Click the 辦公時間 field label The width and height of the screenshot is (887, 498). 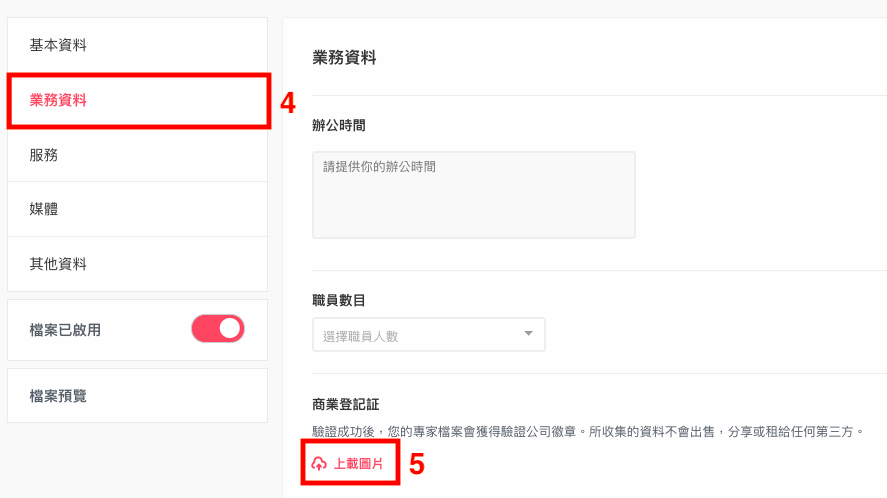coord(338,126)
